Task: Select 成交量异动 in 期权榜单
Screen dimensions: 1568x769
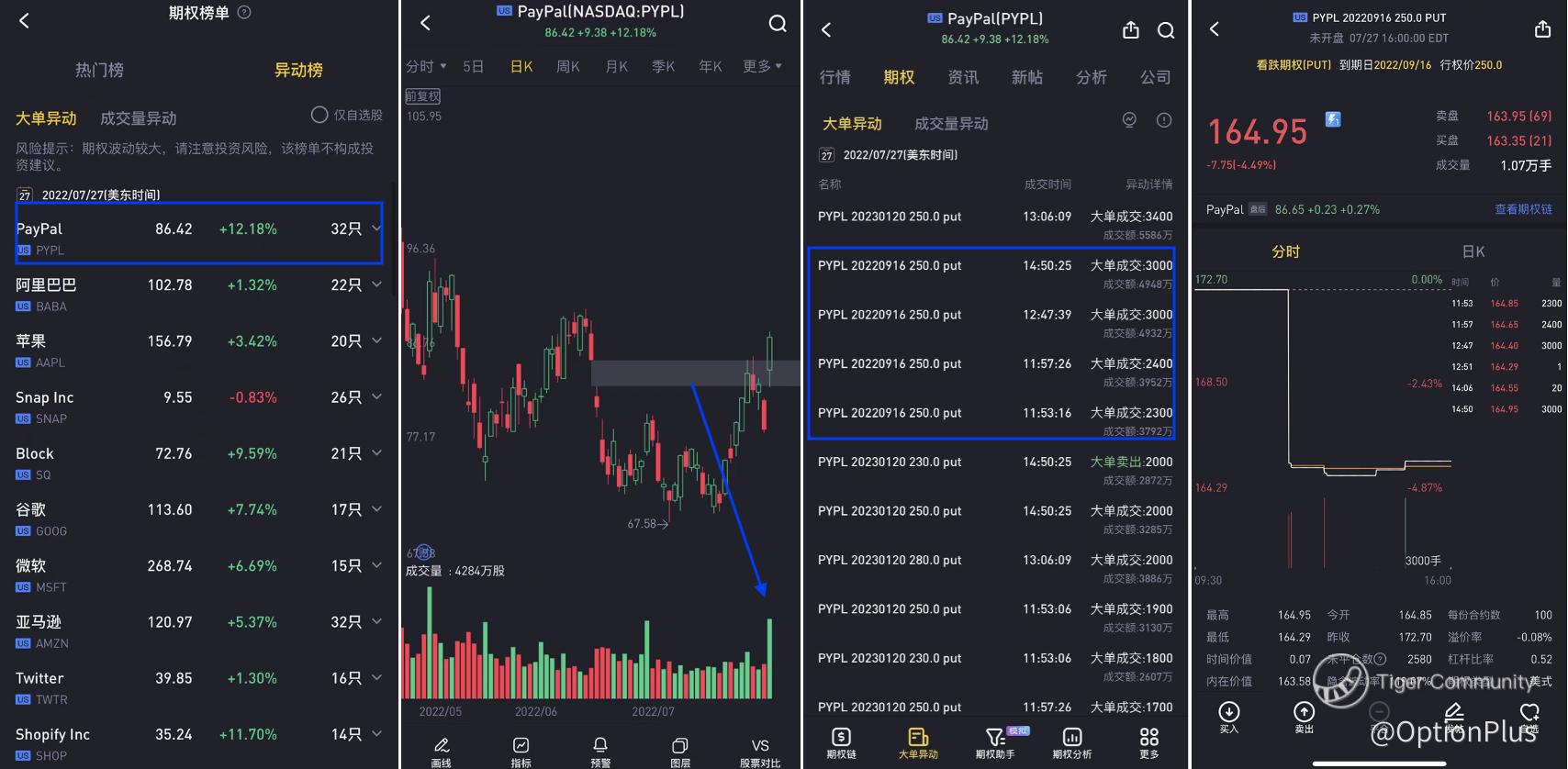Action: click(139, 118)
